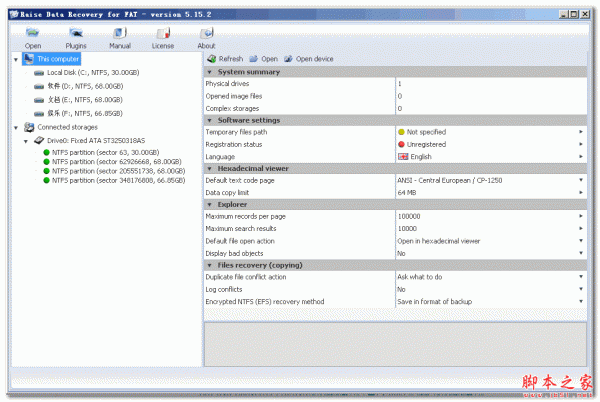Click green dot of partition sector 348176808
The height and width of the screenshot is (402, 600).
point(47,181)
